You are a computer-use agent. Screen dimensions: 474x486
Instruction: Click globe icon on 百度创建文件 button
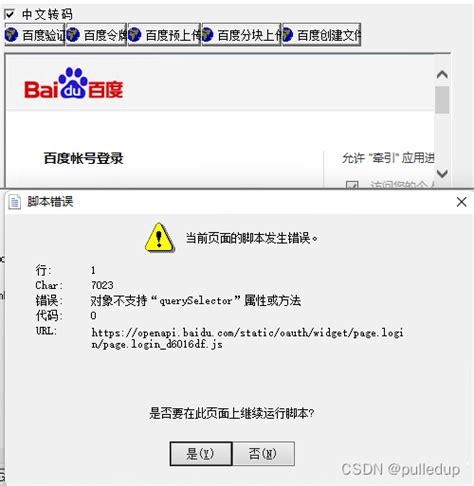287,35
